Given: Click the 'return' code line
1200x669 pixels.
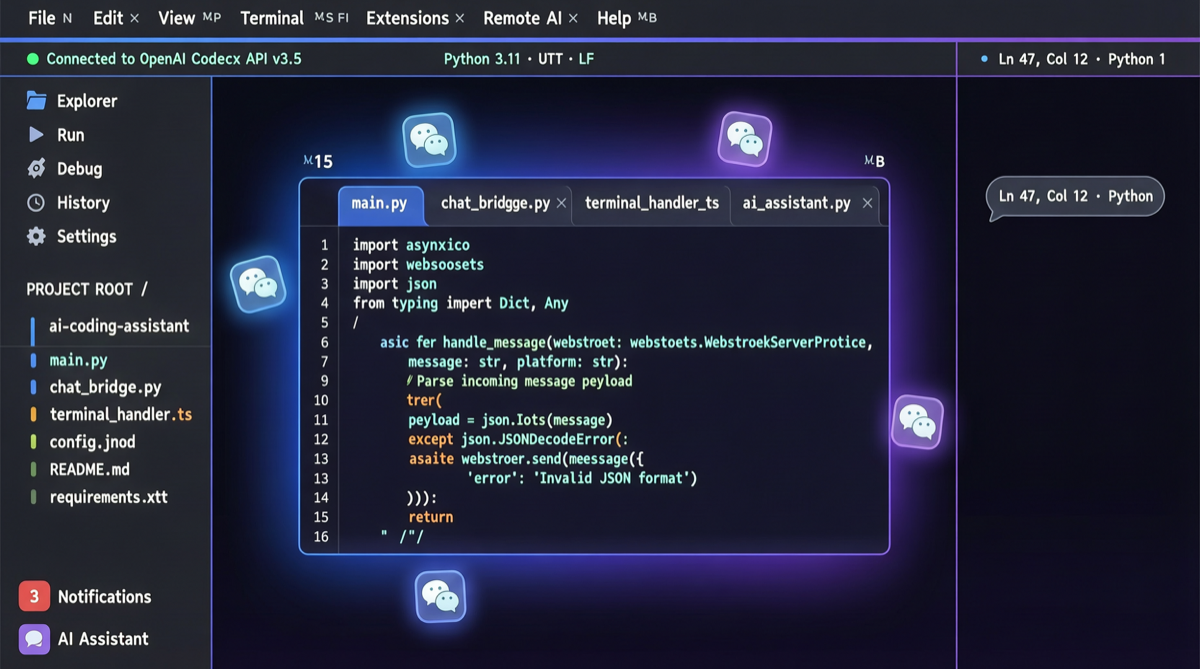Looking at the screenshot, I should click(431, 517).
